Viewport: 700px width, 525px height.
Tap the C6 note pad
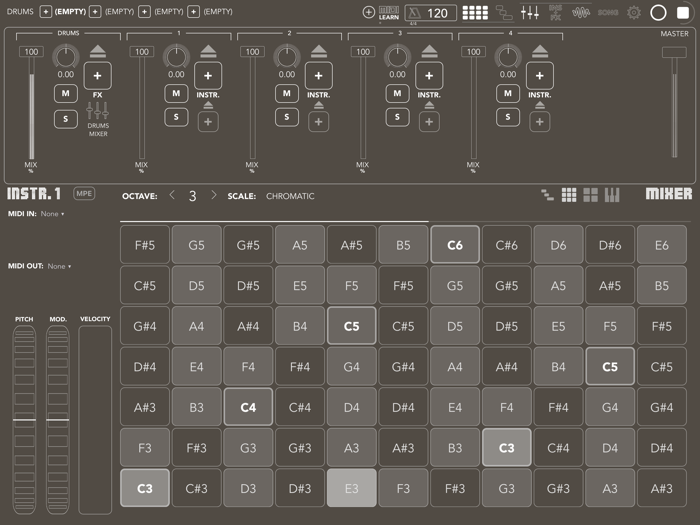pos(455,245)
